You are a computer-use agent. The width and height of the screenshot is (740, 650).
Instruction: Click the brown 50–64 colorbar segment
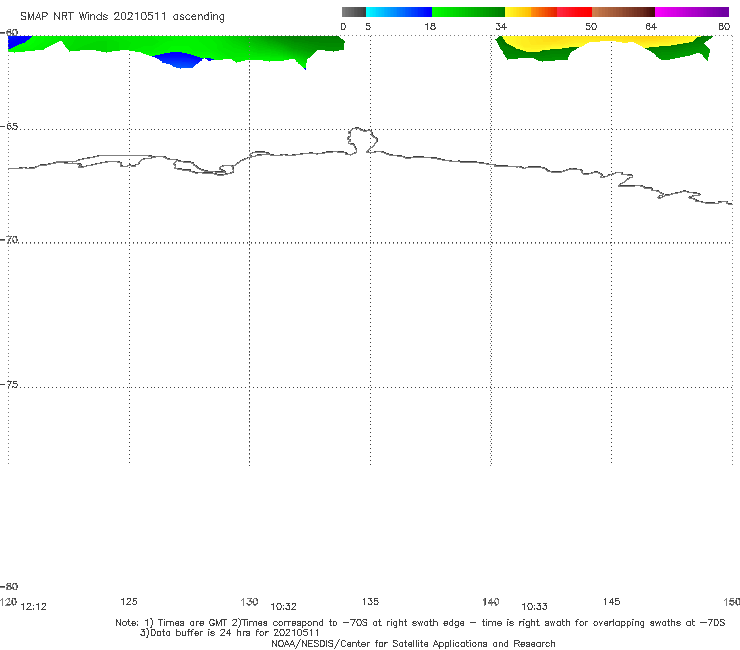[623, 12]
